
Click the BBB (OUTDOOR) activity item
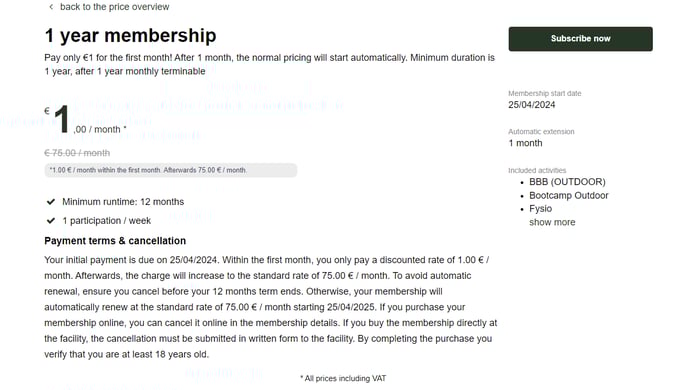click(567, 182)
